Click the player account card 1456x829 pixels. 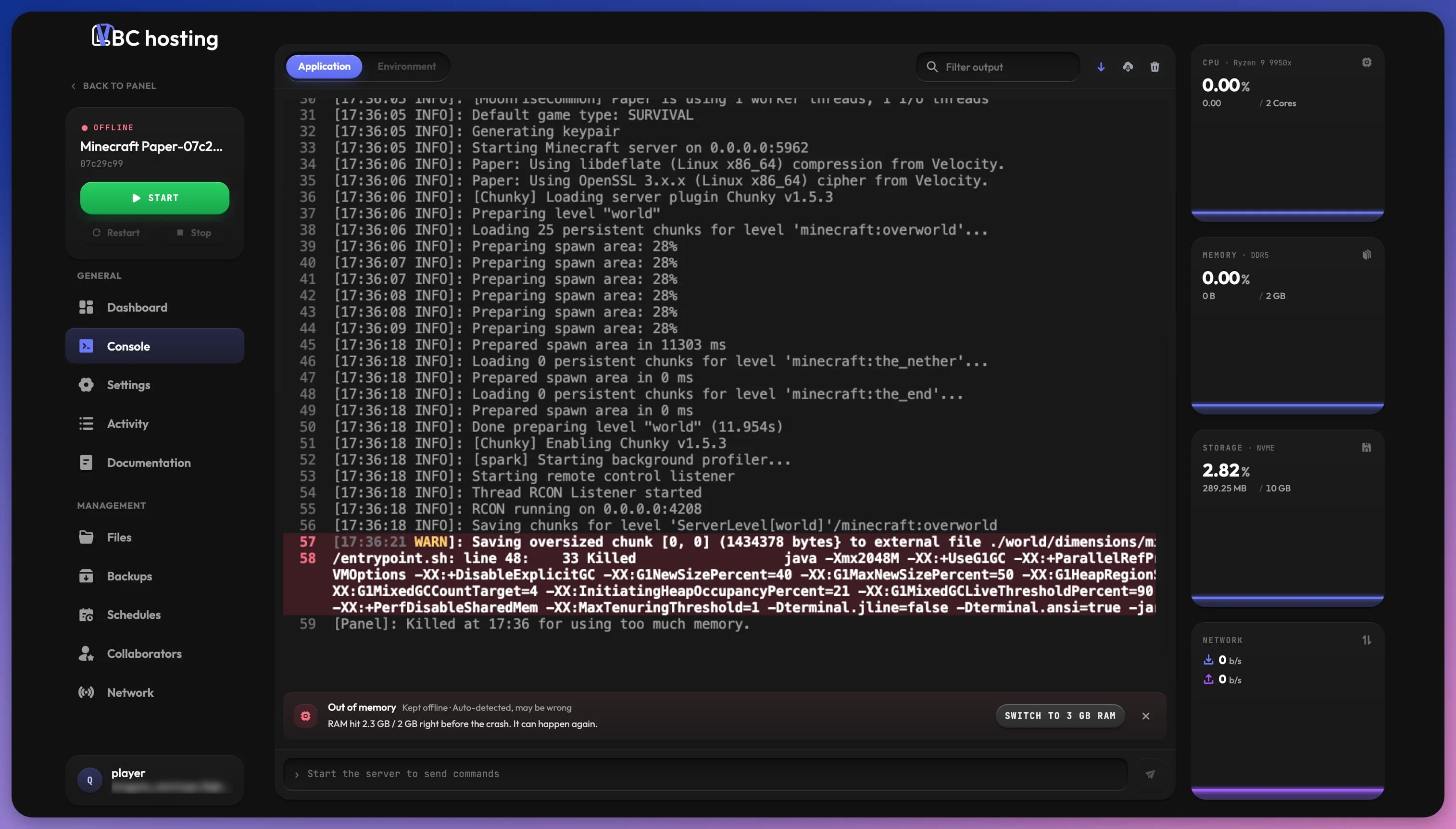pos(155,780)
